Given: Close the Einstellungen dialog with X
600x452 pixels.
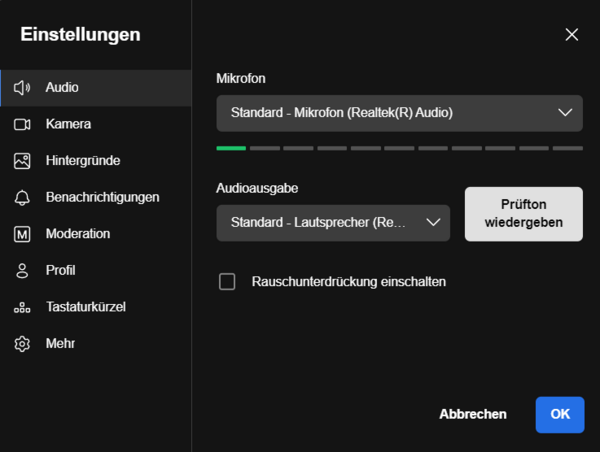Looking at the screenshot, I should tap(572, 34).
